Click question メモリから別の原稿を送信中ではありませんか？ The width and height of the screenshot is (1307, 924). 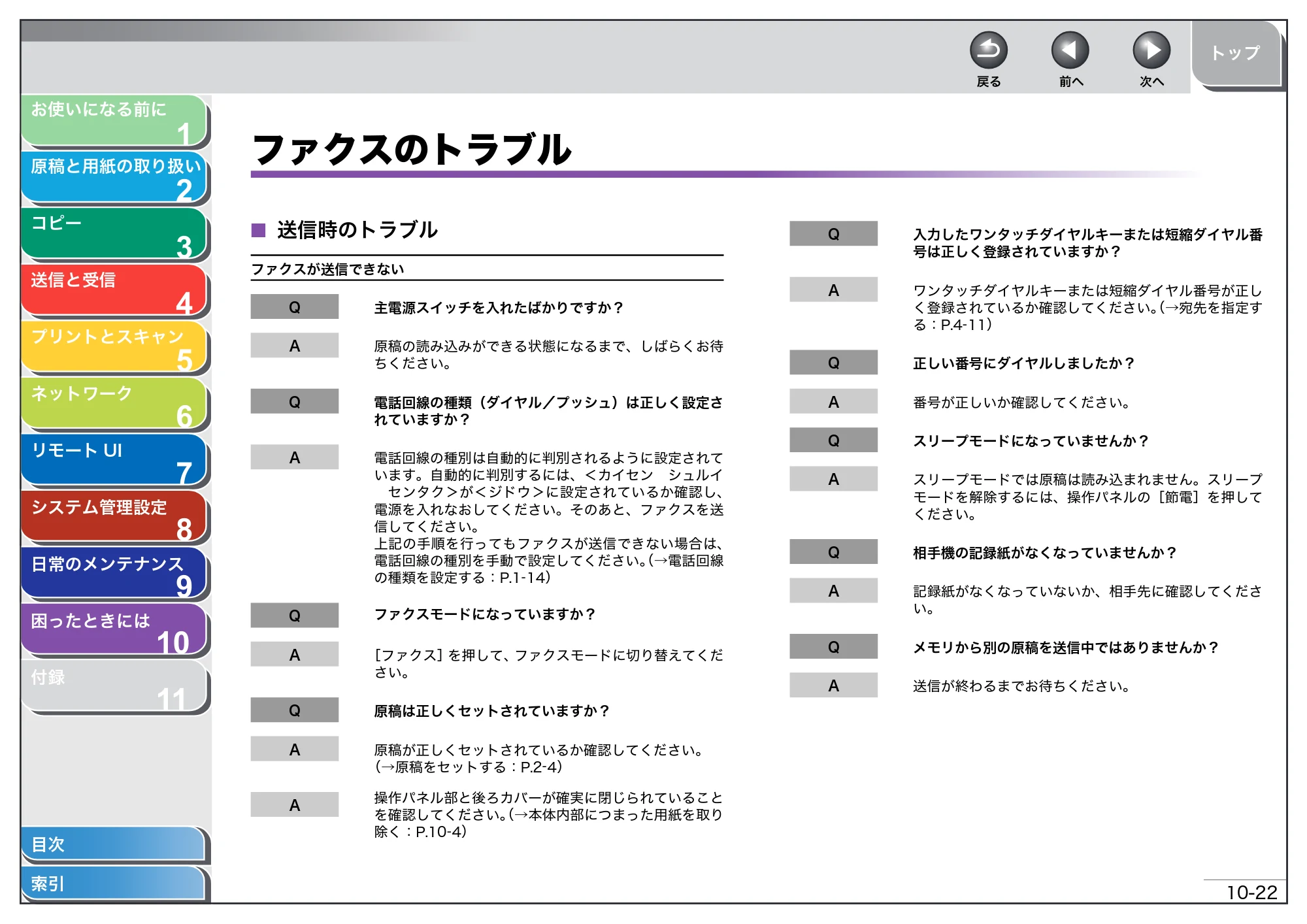[1066, 648]
